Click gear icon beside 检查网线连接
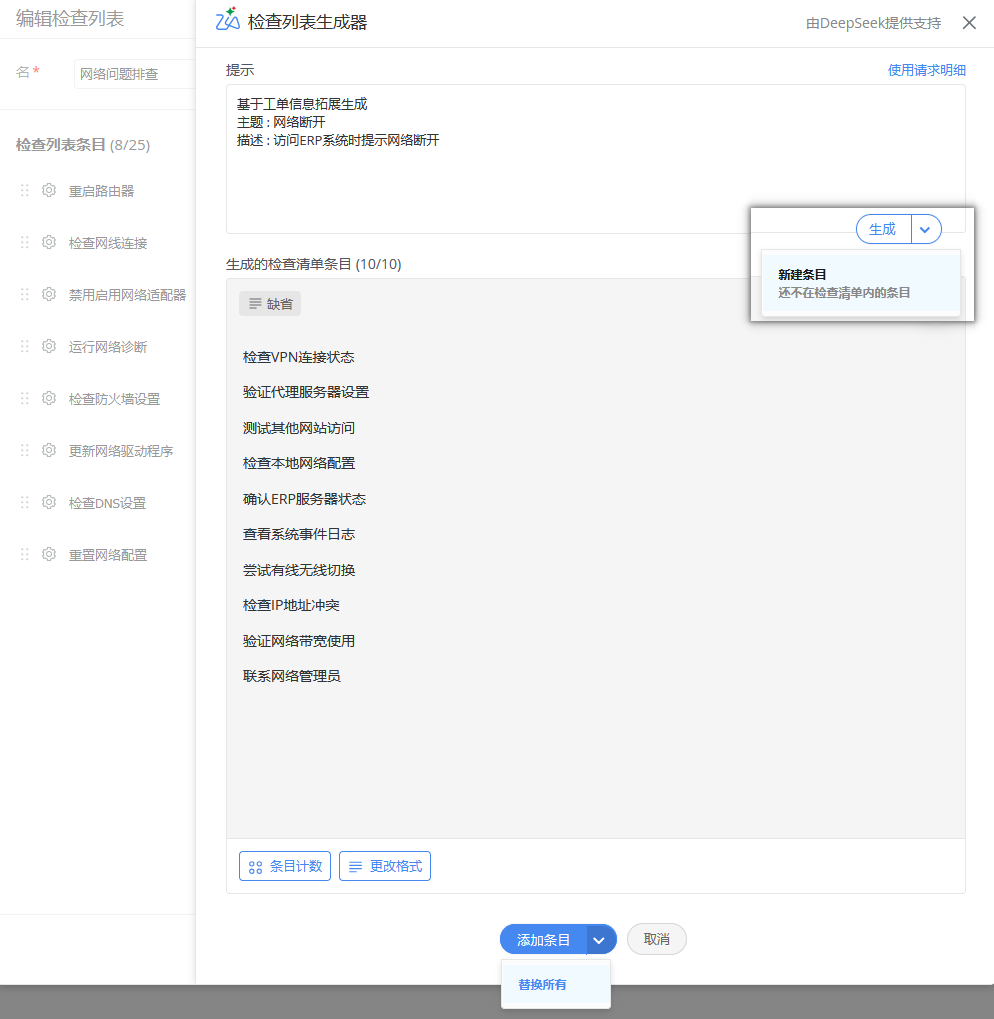Image resolution: width=994 pixels, height=1019 pixels. click(48, 243)
